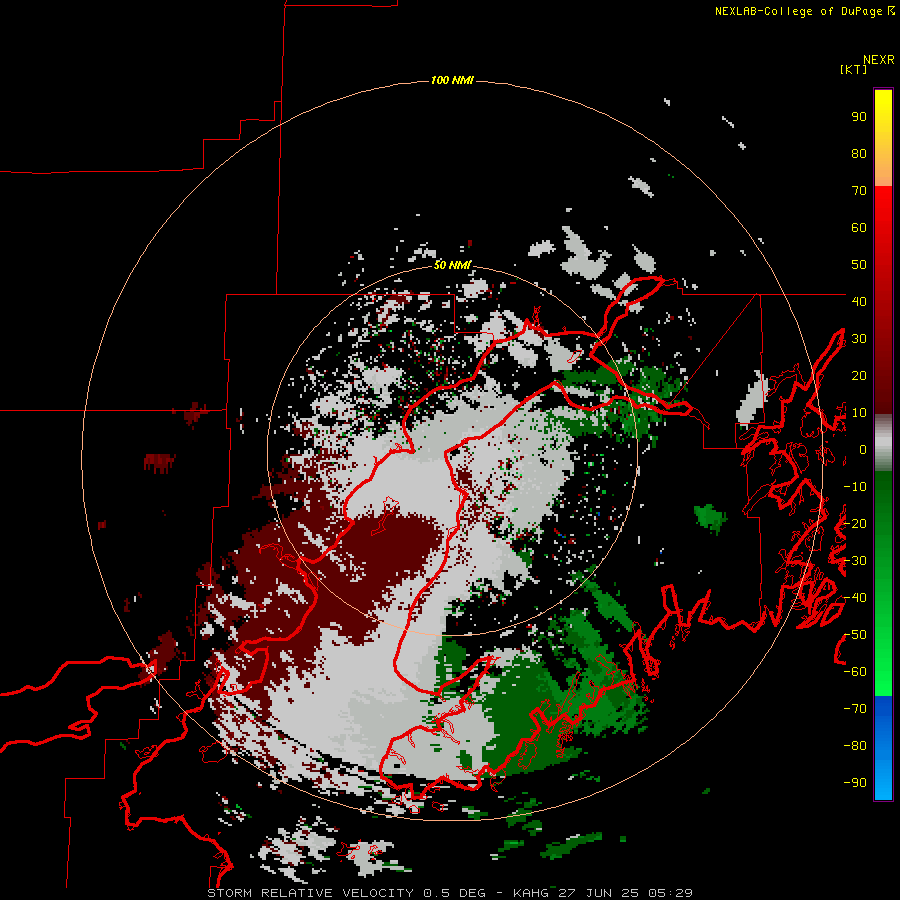This screenshot has width=900, height=900.
Task: Click the 50 value on the velocity scale
Action: point(859,265)
